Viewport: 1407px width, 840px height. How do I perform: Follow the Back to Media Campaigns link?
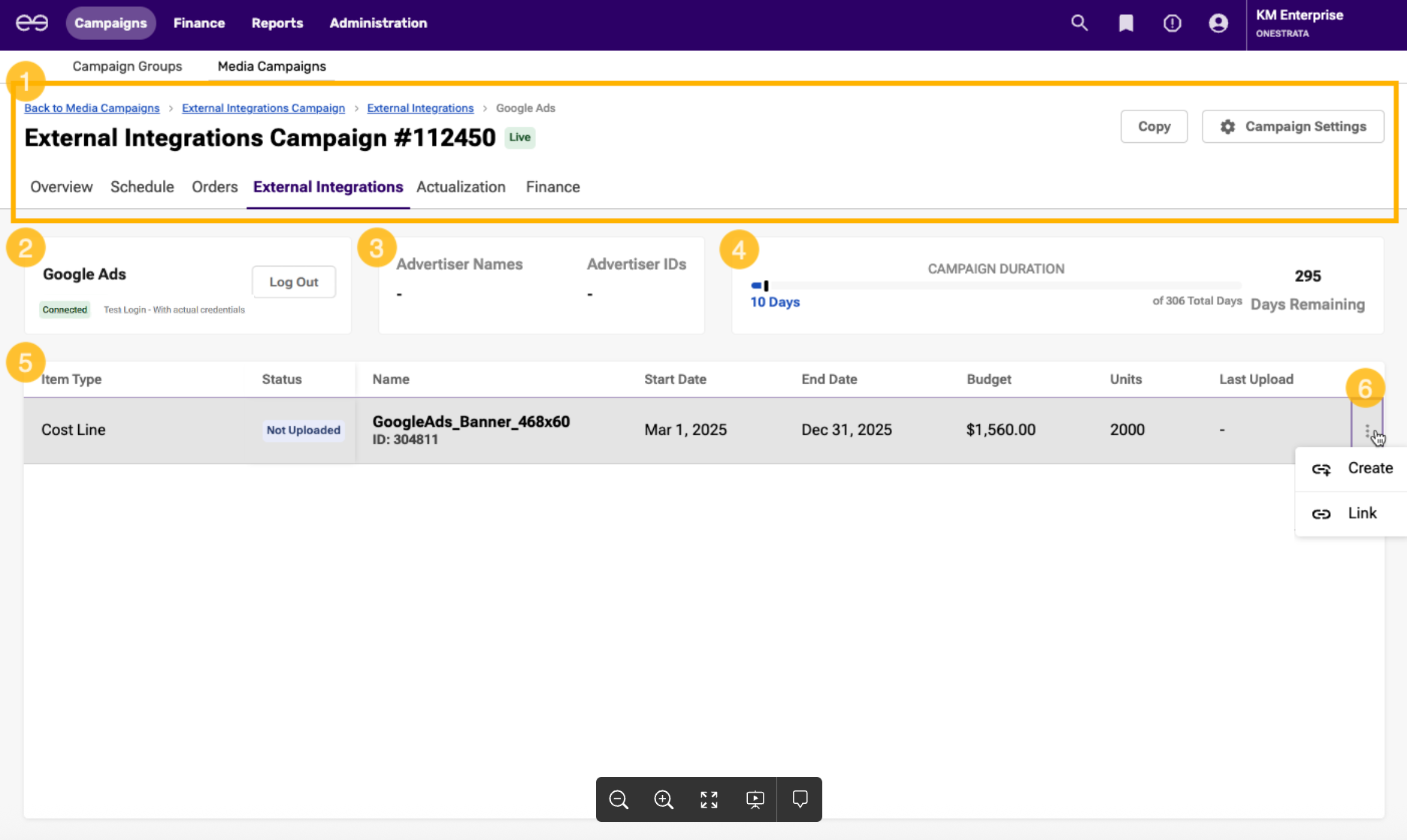coord(92,108)
